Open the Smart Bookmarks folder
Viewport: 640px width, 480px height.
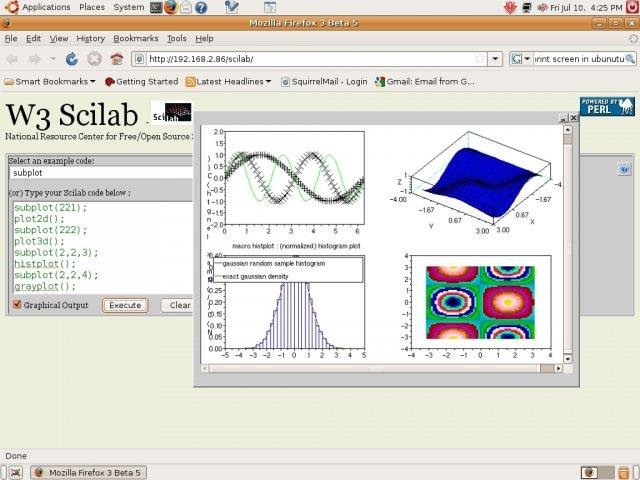coord(49,82)
